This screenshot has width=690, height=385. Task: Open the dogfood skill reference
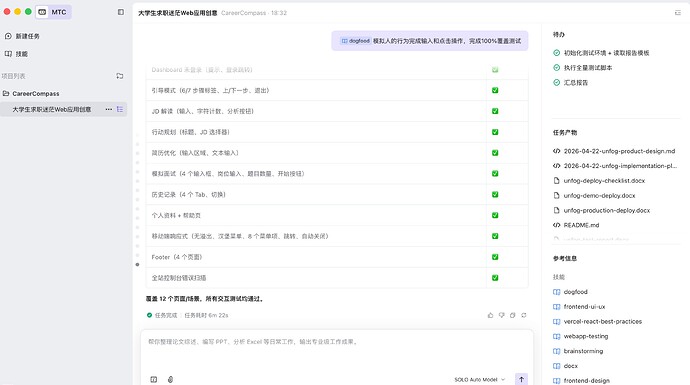[x=570, y=292]
